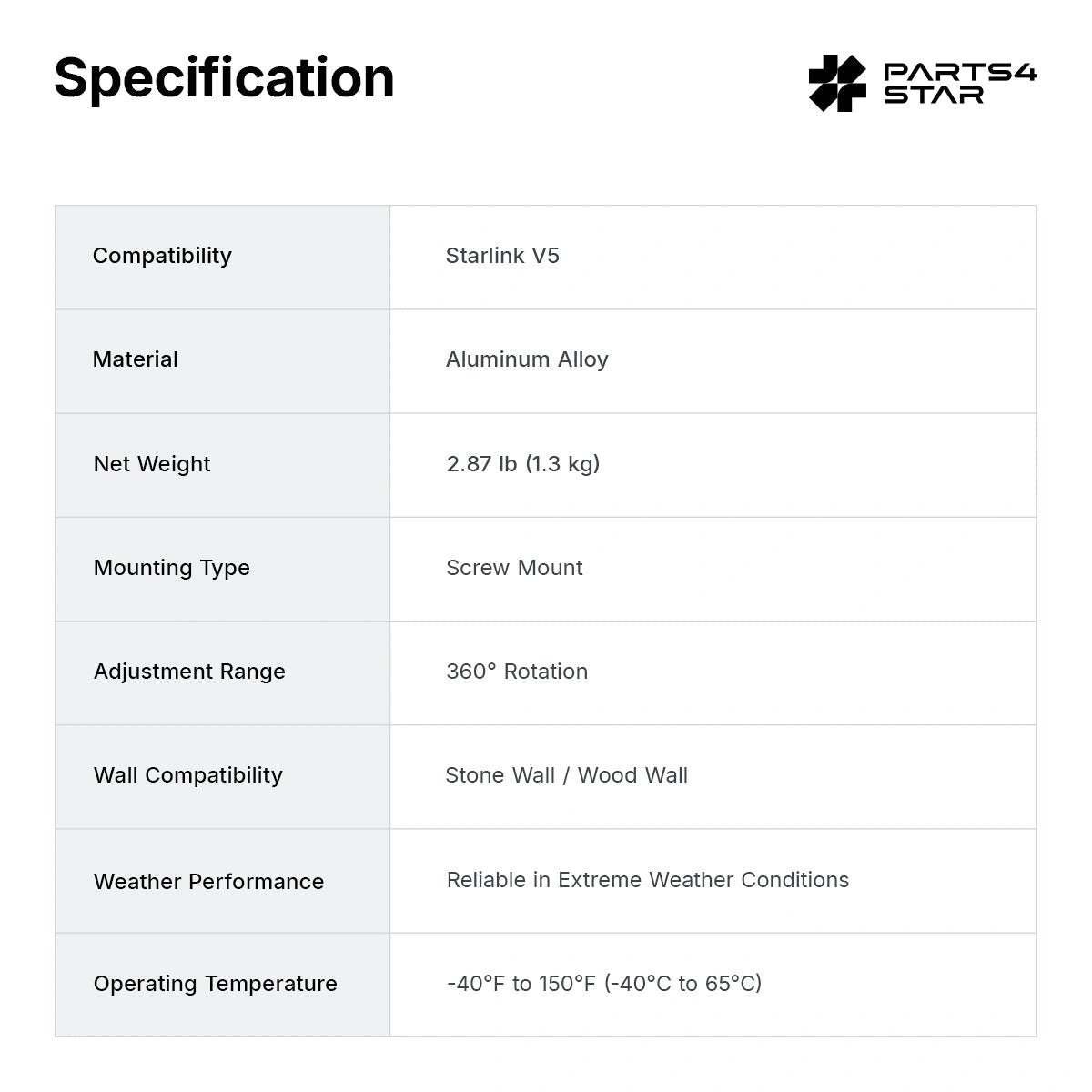Image resolution: width=1092 pixels, height=1092 pixels.
Task: Click the Stone Wall / Wood Wall value
Action: pos(566,775)
